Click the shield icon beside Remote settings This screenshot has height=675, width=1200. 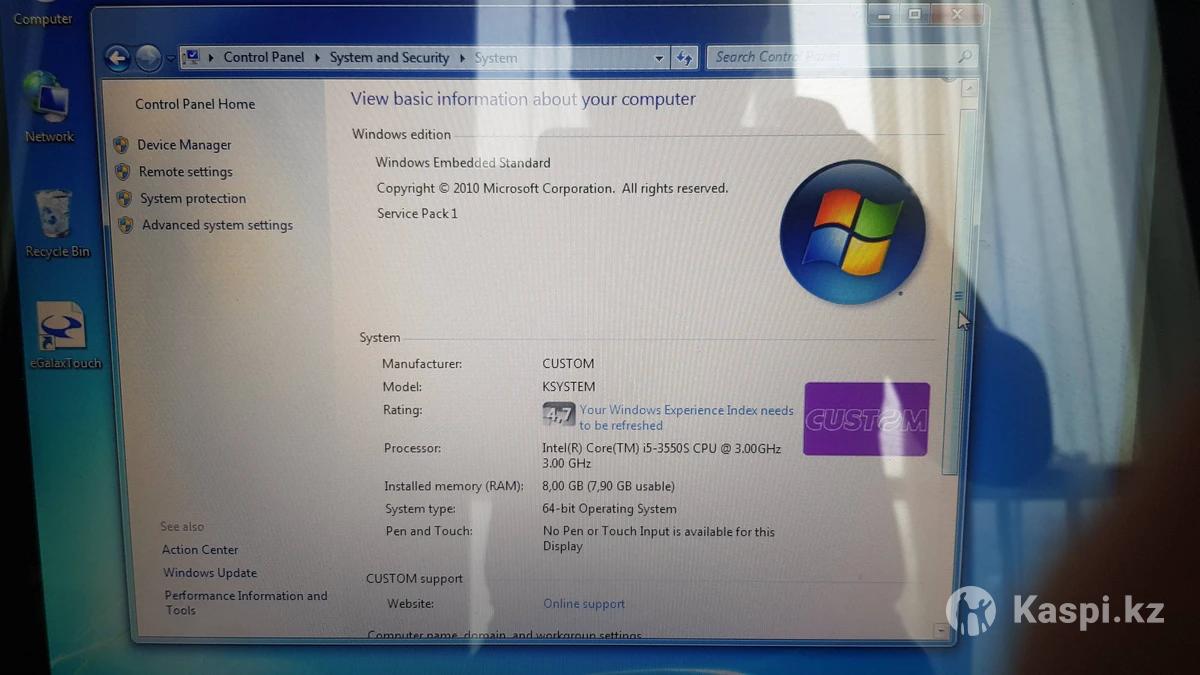(x=122, y=172)
